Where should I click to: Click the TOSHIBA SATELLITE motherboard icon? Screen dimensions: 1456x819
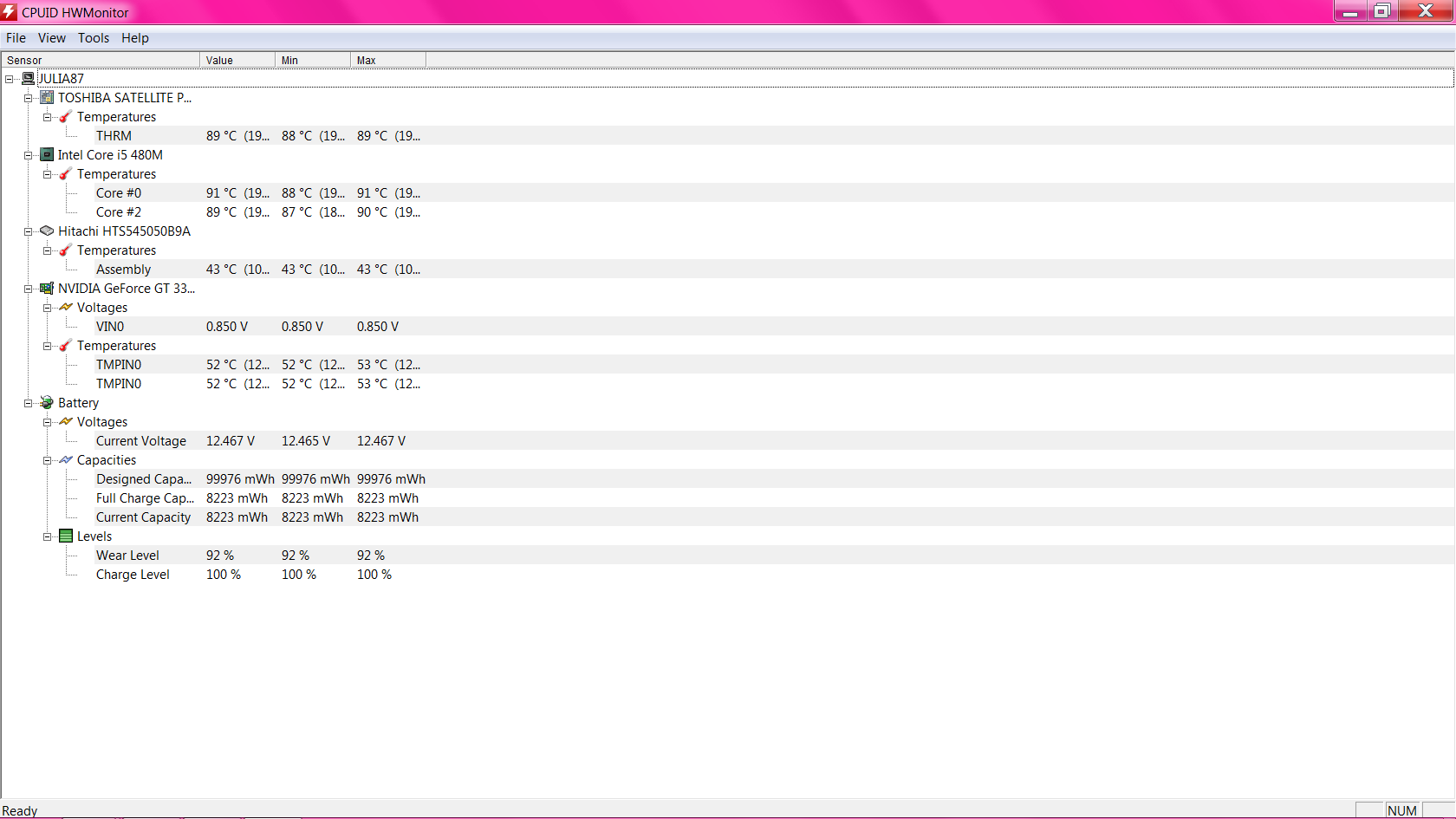[x=47, y=98]
